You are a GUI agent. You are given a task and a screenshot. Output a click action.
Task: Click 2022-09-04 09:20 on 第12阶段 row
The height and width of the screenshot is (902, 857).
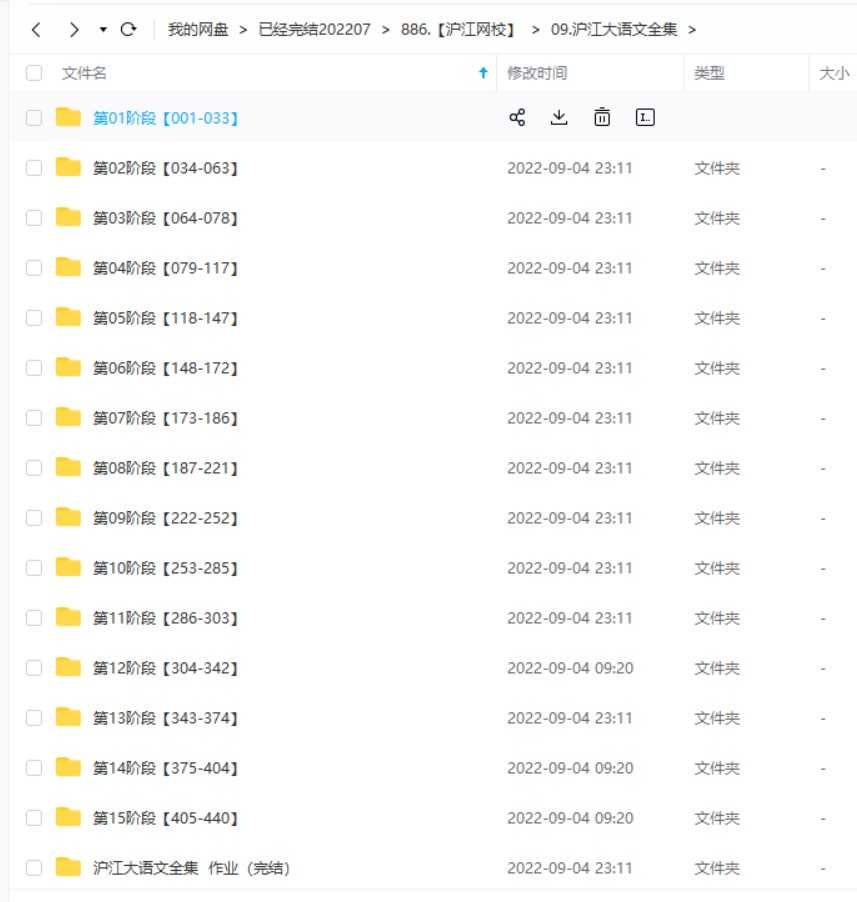(570, 668)
